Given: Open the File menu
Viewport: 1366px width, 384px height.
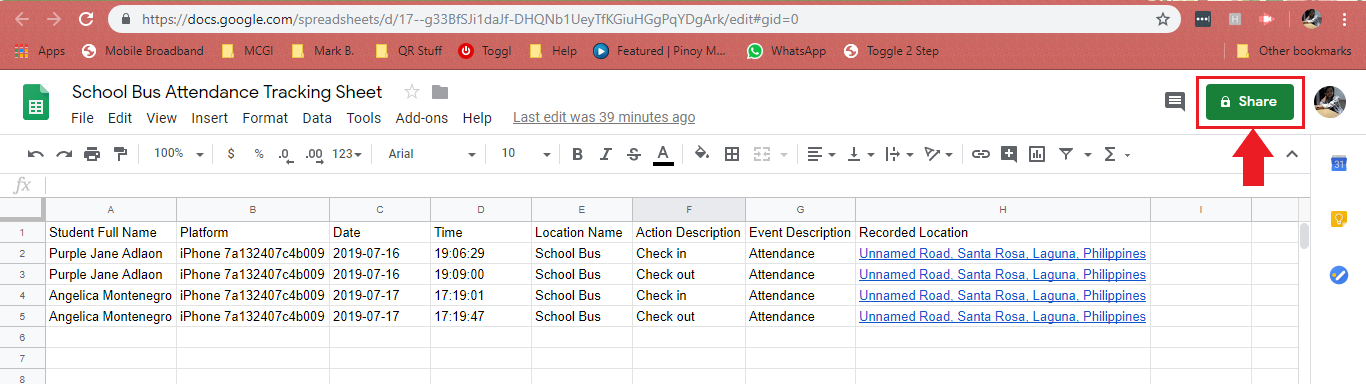Looking at the screenshot, I should pos(82,118).
